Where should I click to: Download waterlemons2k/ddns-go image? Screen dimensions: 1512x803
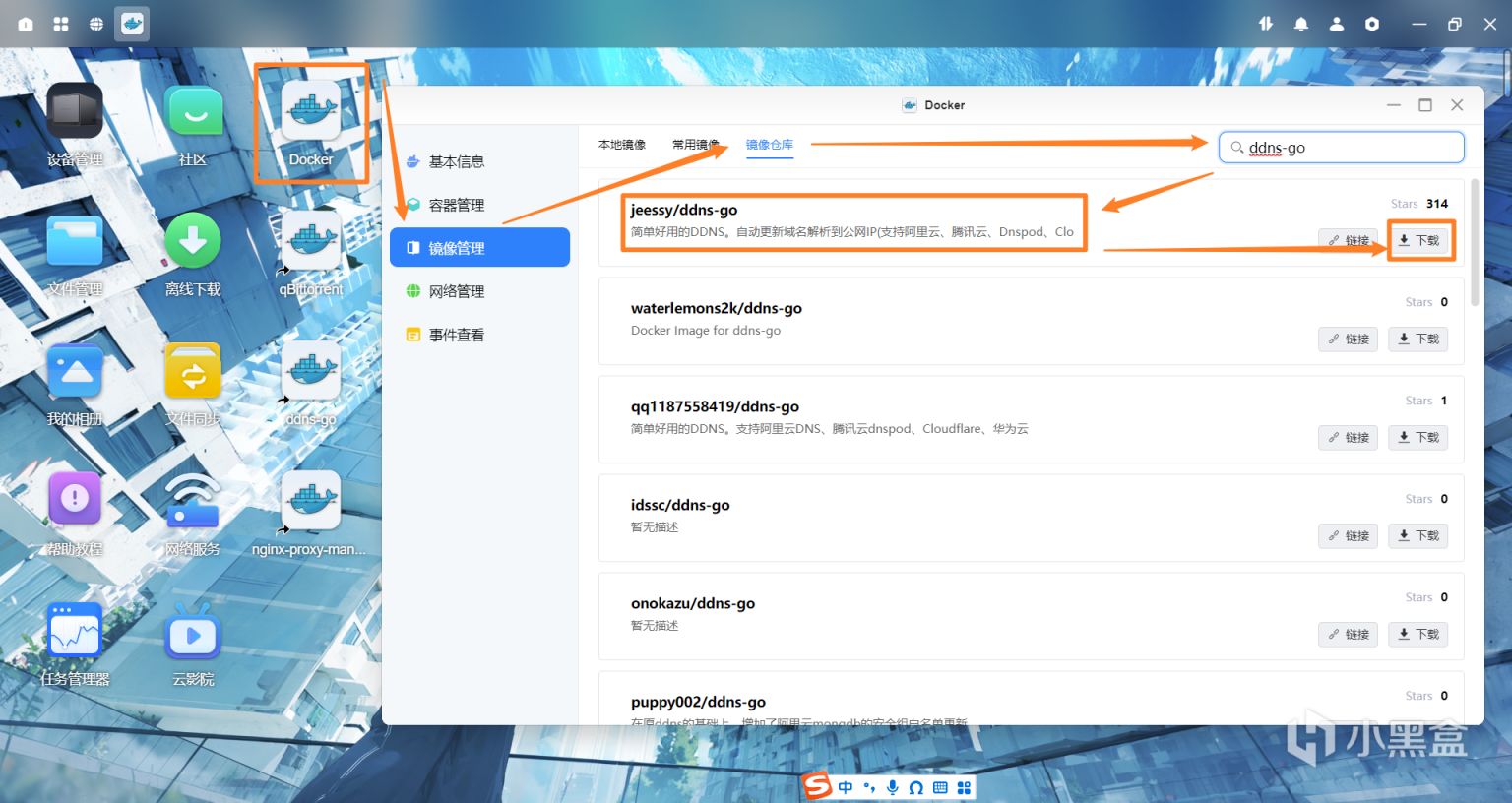coord(1418,339)
